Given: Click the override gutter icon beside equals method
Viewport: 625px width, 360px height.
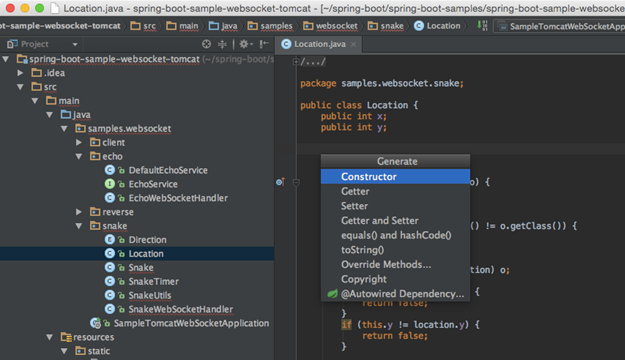Looking at the screenshot, I should pos(280,182).
